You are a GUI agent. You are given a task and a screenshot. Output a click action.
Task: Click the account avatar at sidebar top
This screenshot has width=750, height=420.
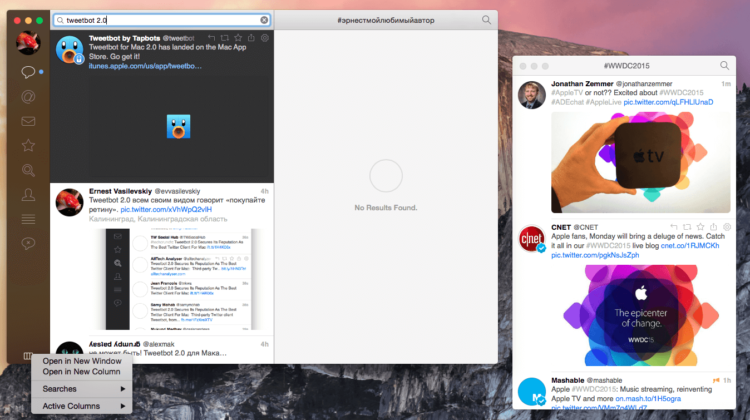coord(28,43)
